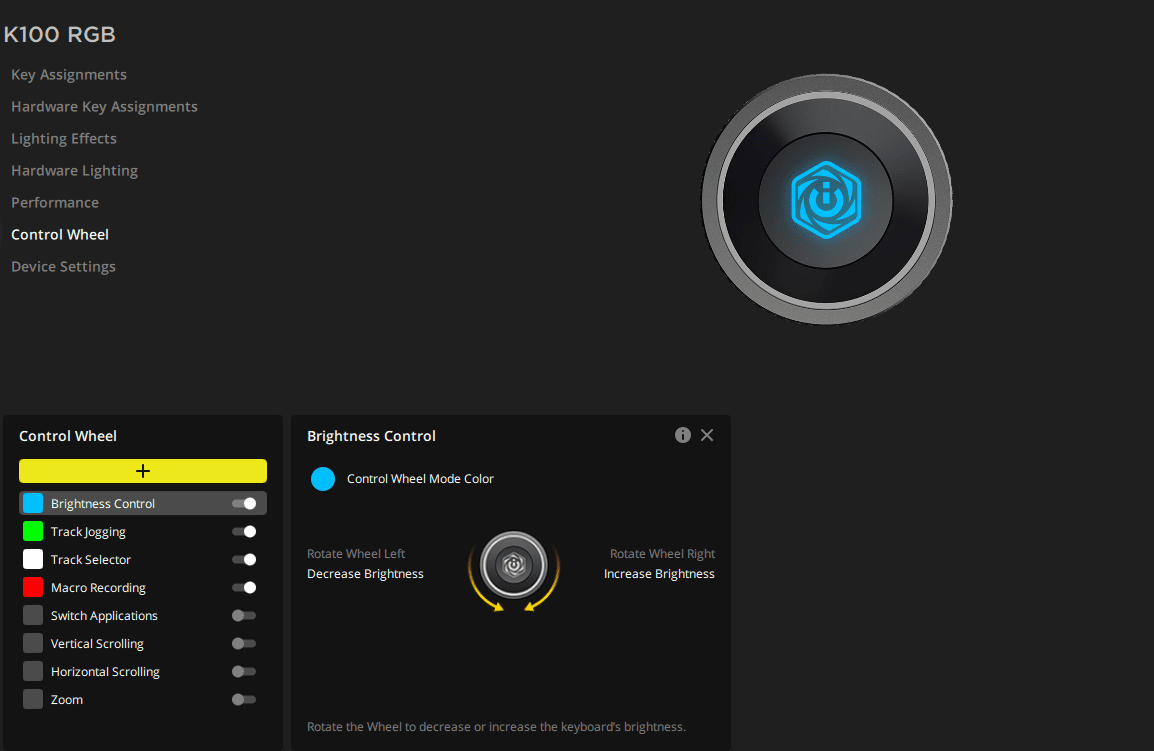Click the large control wheel image
Screen dimensions: 1154x751
click(826, 199)
